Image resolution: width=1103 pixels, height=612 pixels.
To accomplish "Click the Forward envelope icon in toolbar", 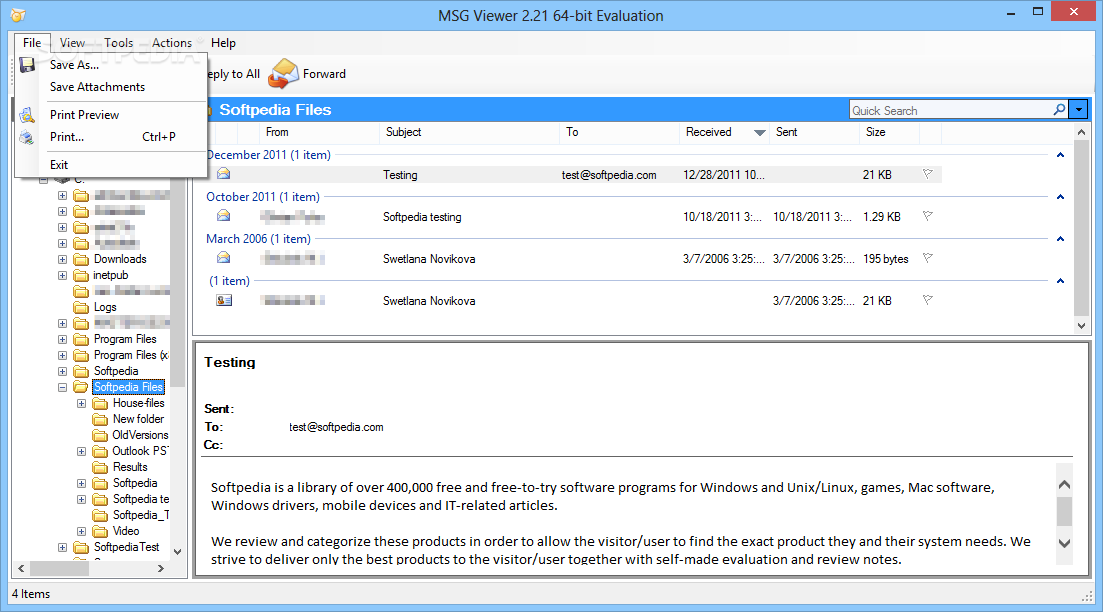I will tap(284, 73).
